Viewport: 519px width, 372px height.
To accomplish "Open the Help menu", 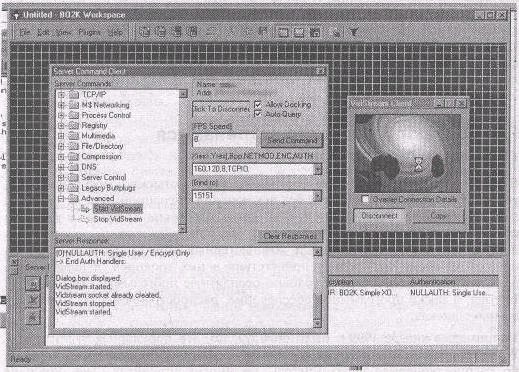I will 115,32.
